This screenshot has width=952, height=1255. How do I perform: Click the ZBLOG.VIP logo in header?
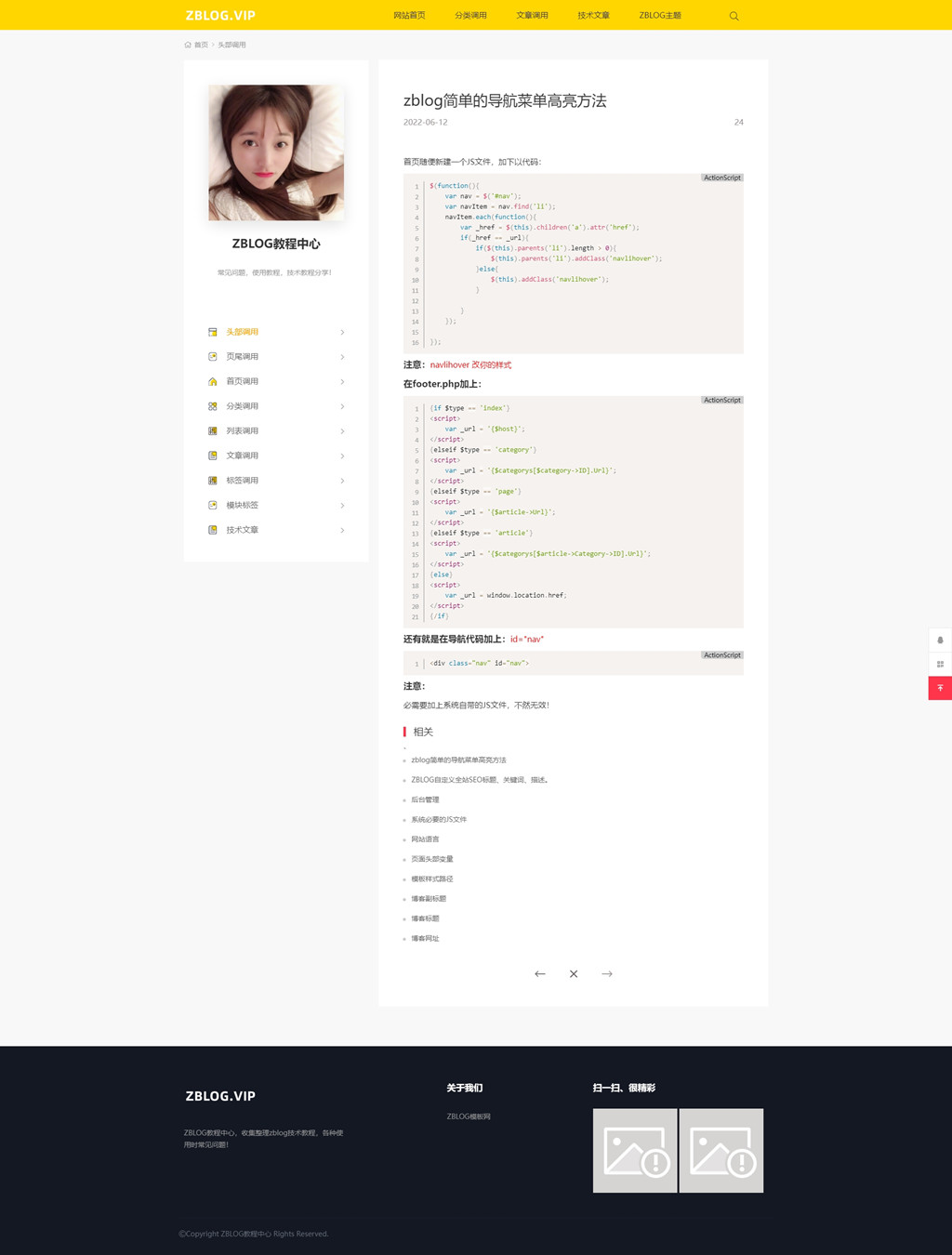click(x=220, y=16)
